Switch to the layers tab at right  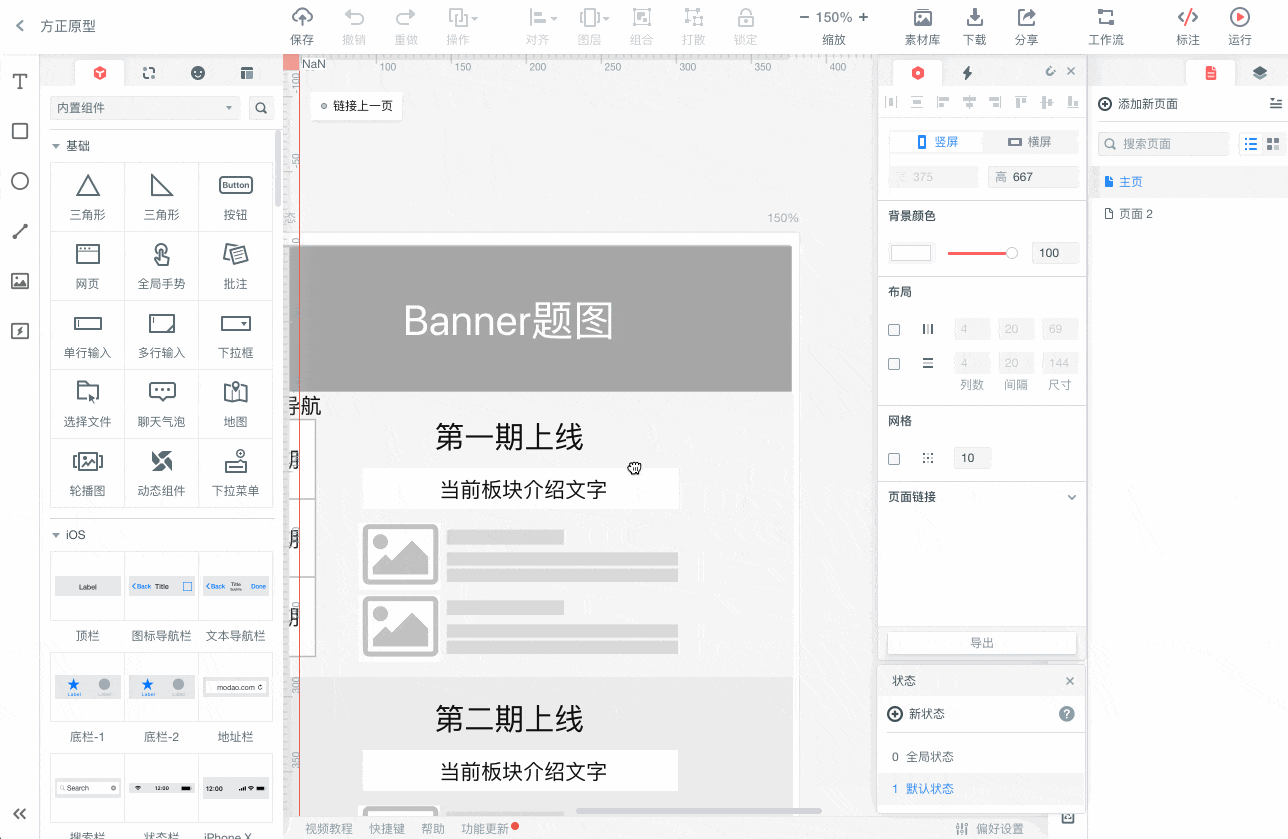point(1259,72)
